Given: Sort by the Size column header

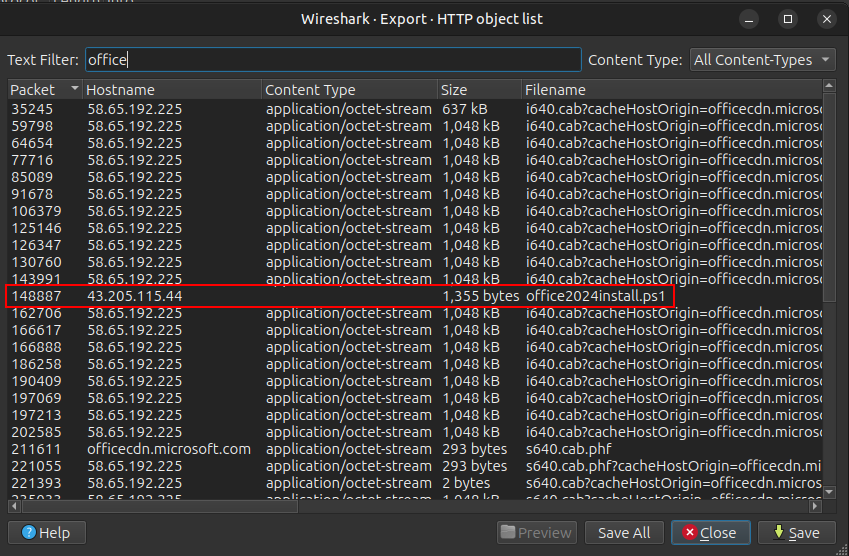Looking at the screenshot, I should 478,90.
